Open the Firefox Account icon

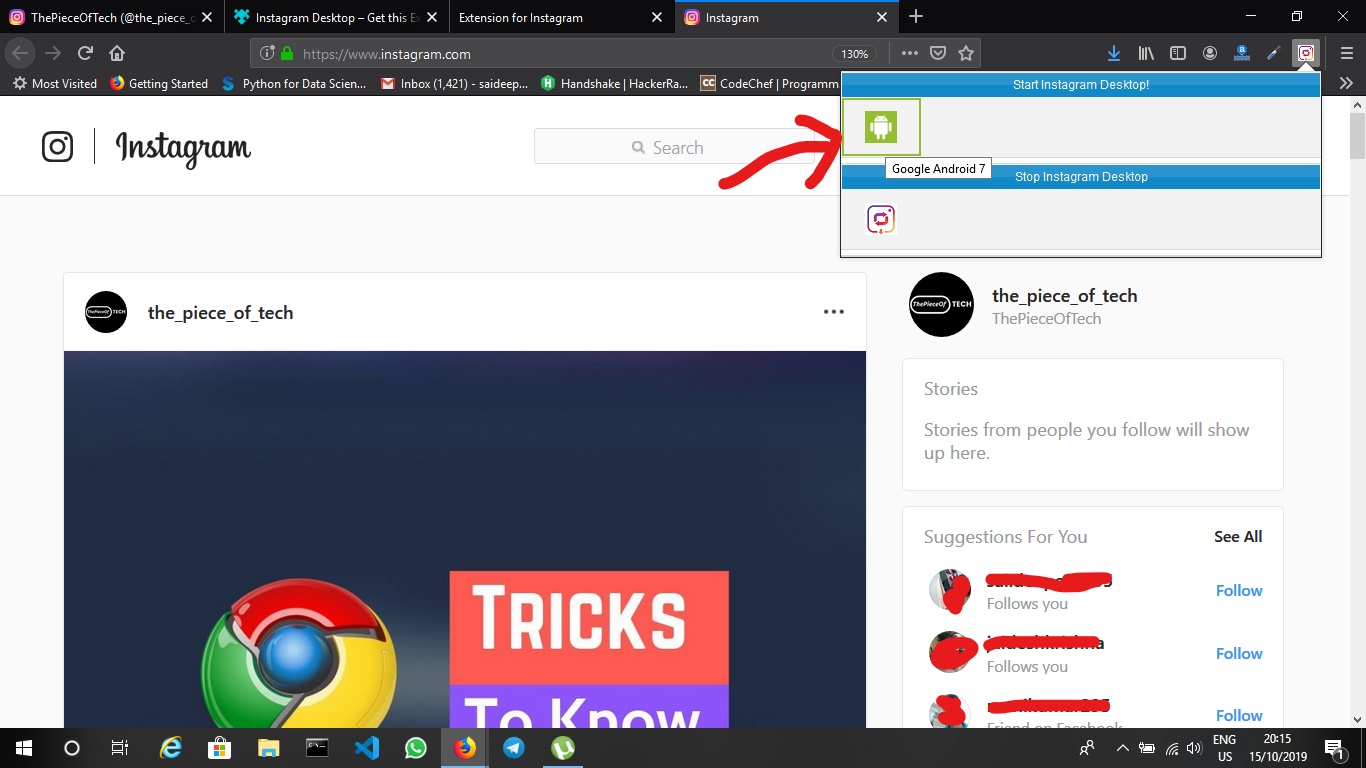point(1210,53)
